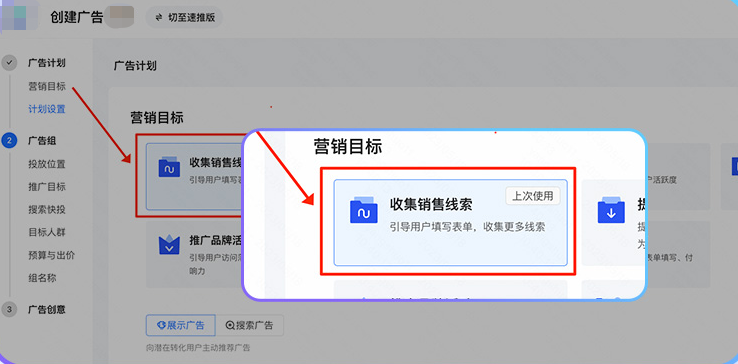Navigate to 预算与出价 section
The width and height of the screenshot is (738, 364).
click(51, 256)
